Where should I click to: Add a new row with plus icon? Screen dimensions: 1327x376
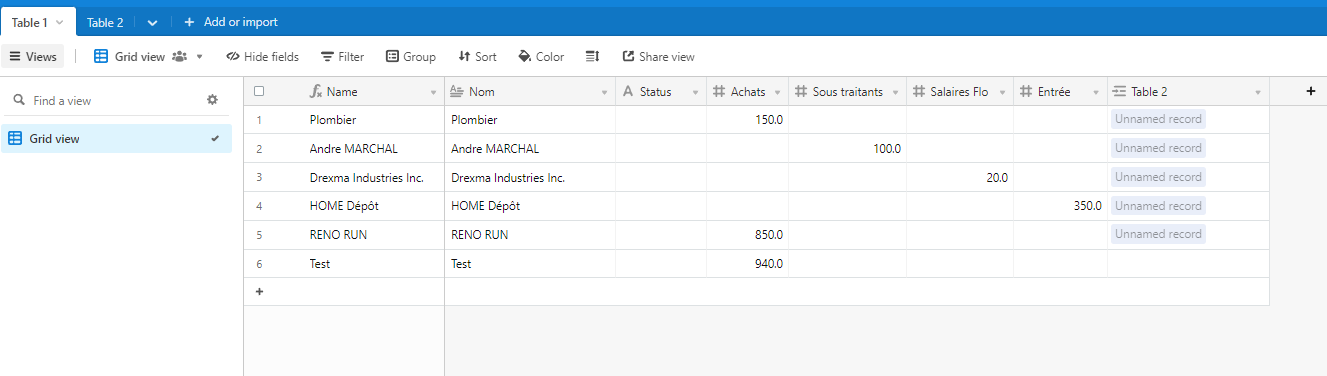(x=260, y=292)
